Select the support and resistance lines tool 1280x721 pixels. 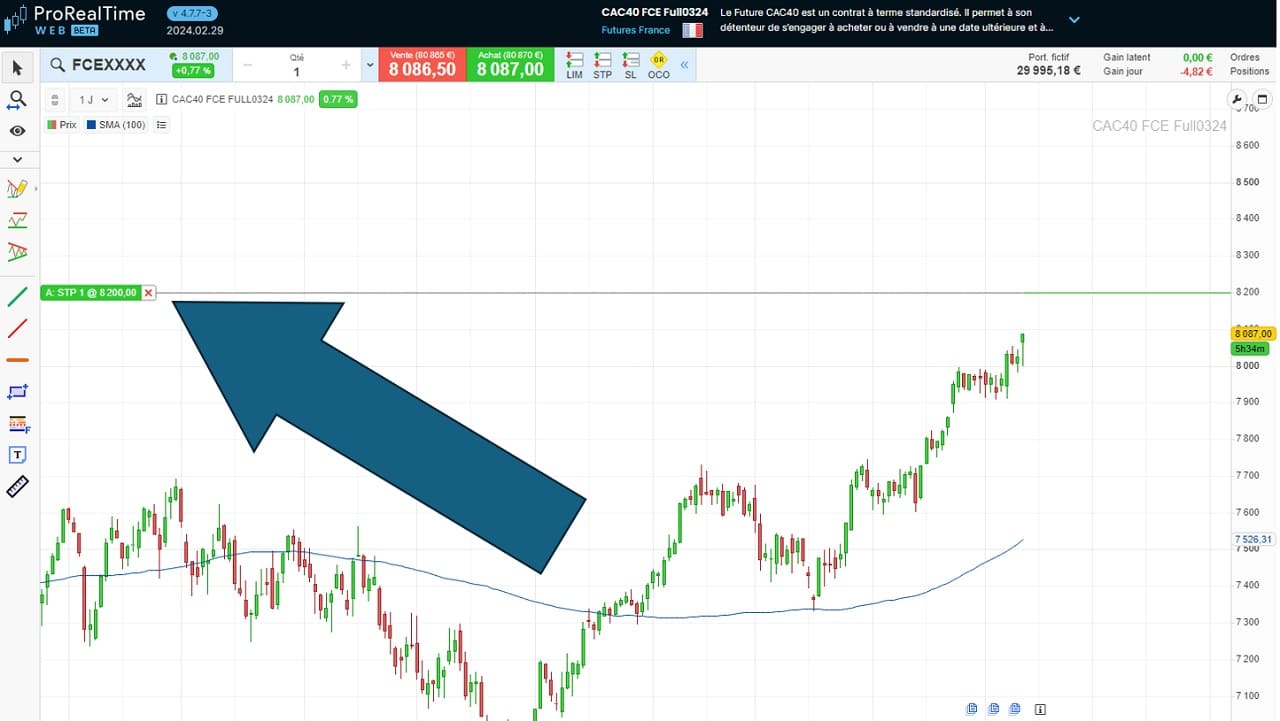[x=17, y=220]
